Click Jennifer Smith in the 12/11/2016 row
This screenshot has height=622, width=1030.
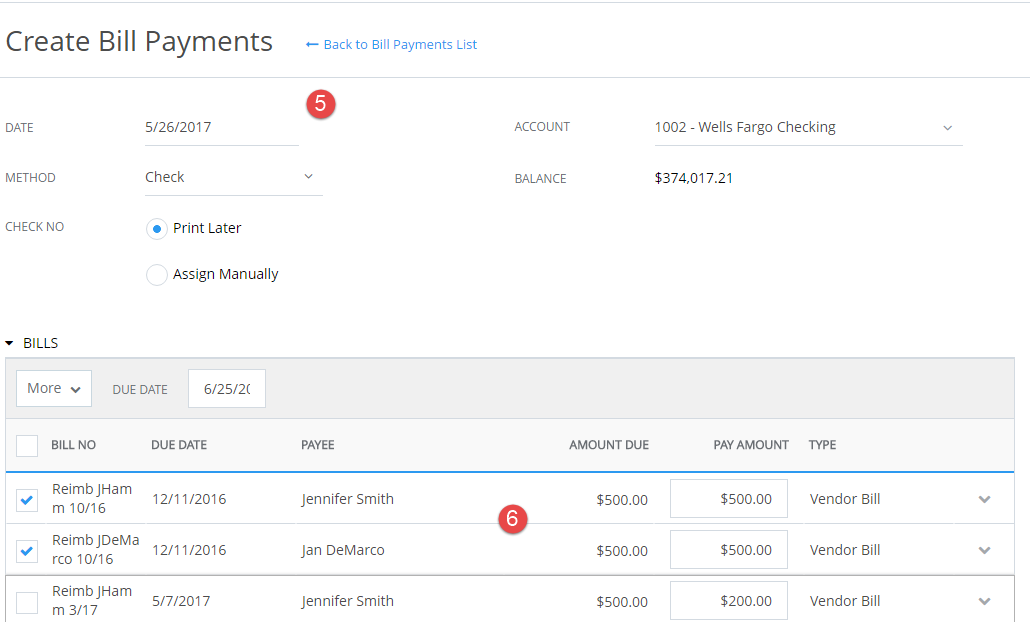coord(347,499)
